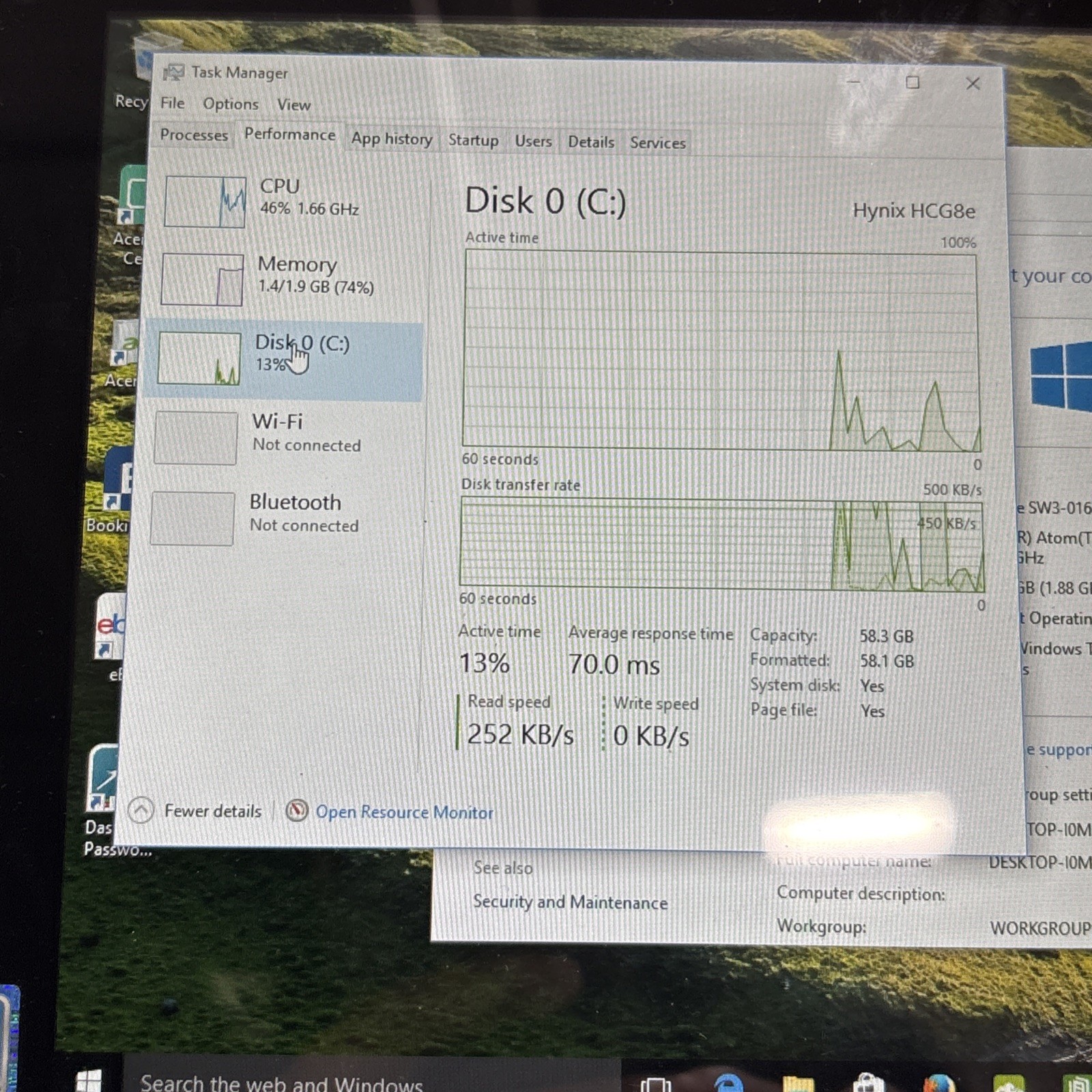The height and width of the screenshot is (1092, 1092).
Task: Click the Capacity 58.3 GB value
Action: coord(886,636)
